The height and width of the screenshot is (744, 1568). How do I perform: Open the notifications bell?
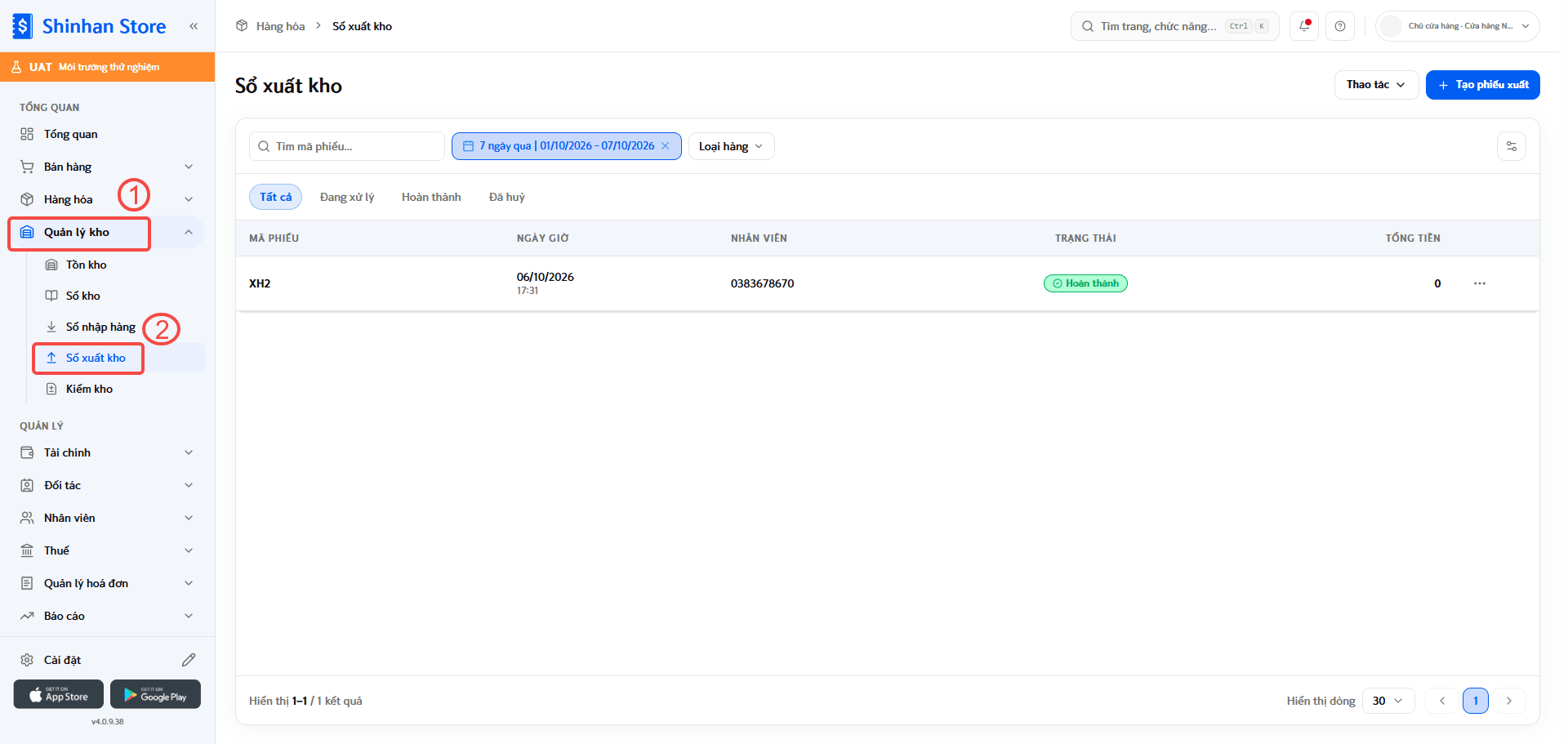coord(1304,26)
